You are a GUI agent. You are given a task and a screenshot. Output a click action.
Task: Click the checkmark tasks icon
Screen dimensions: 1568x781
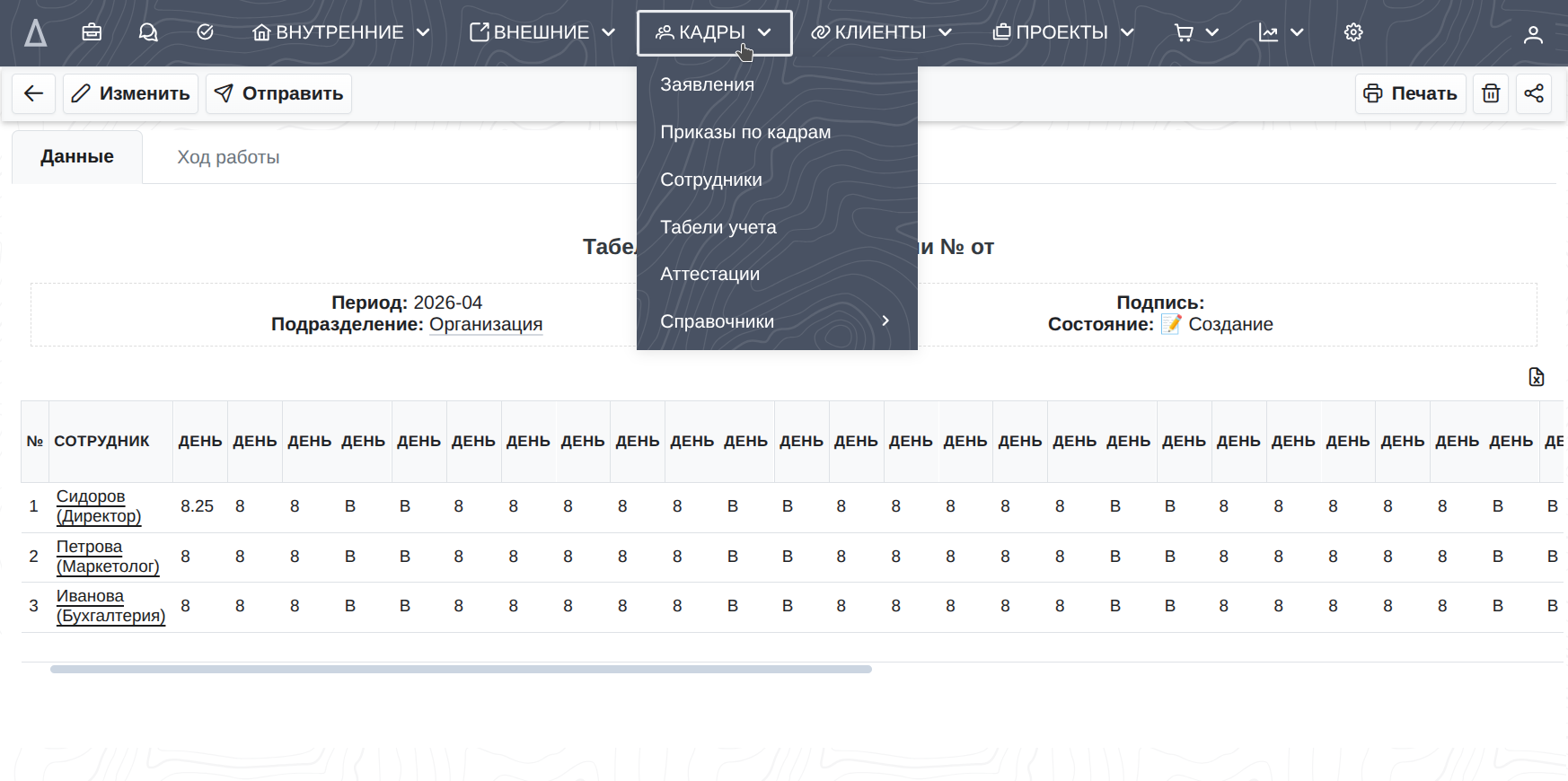[205, 32]
